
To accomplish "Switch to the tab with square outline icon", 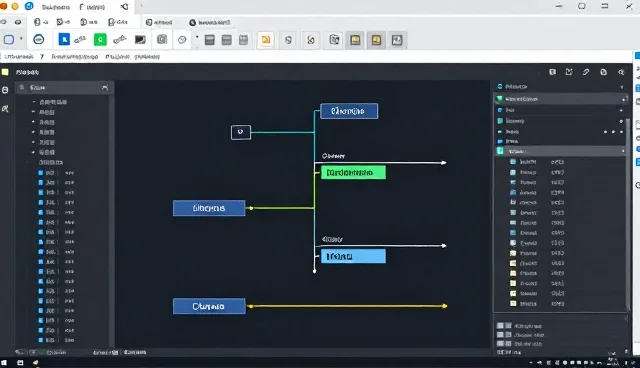I will coord(159,22).
